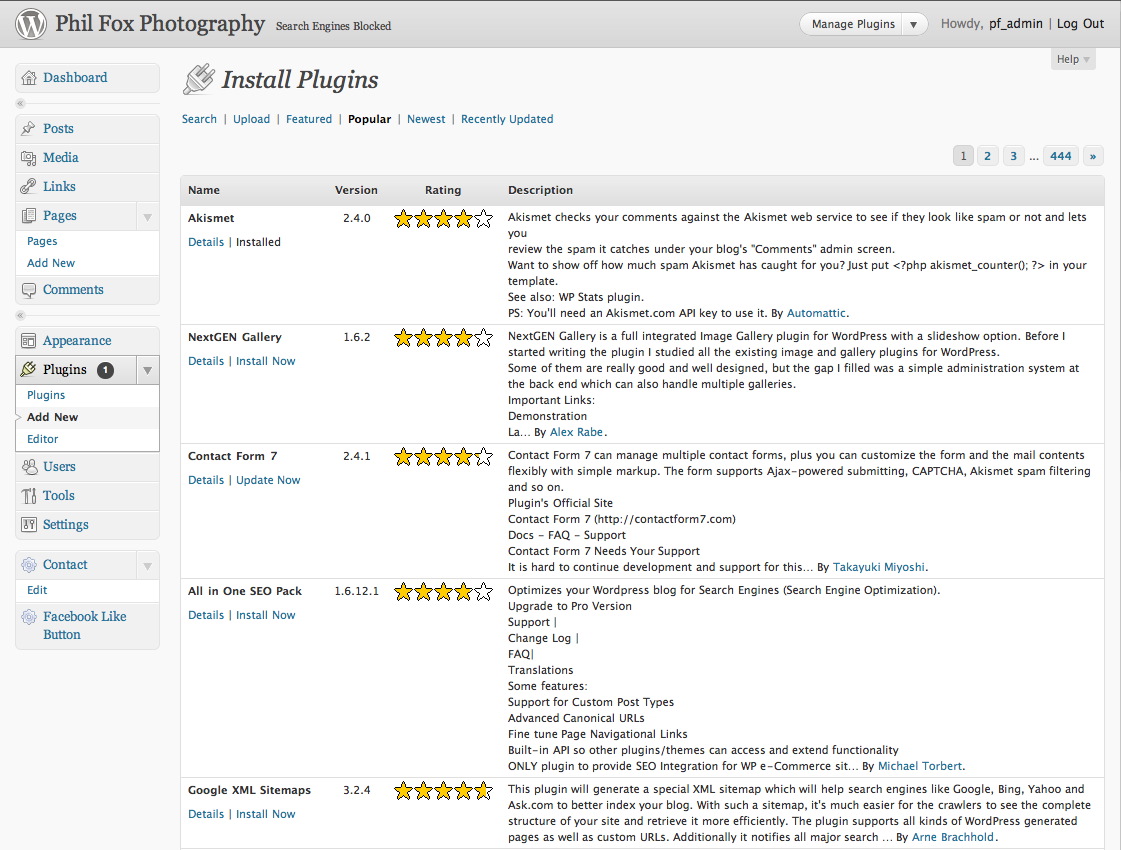Collapse sidebar using arrow below Dashboard
Viewport: 1121px width, 850px height.
click(x=20, y=104)
